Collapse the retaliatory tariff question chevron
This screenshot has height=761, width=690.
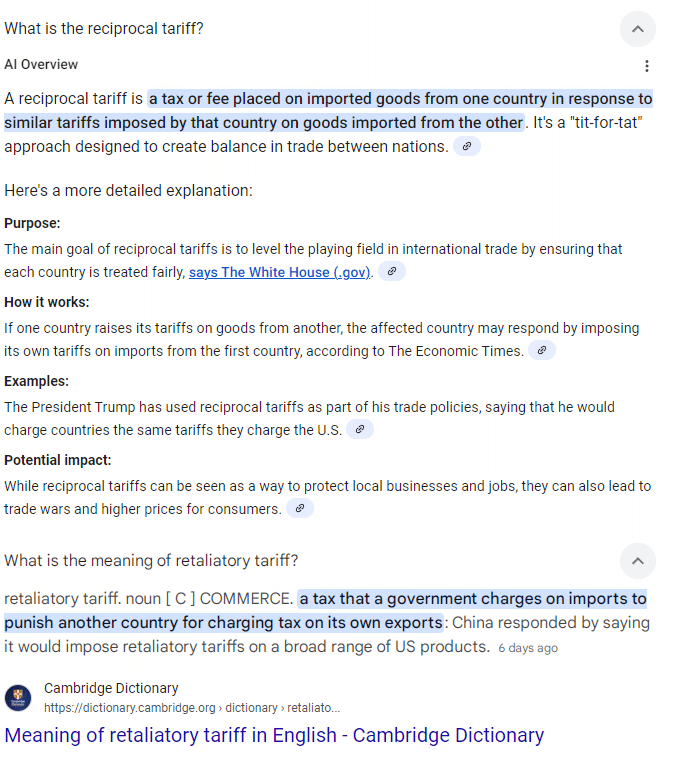[638, 561]
